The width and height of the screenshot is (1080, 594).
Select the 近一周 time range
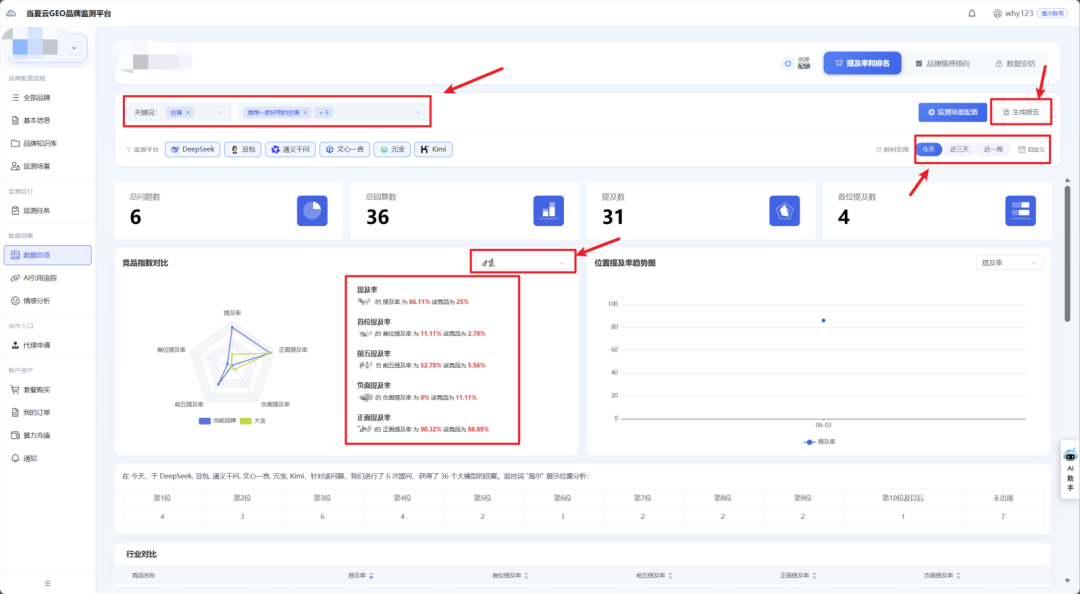point(993,150)
